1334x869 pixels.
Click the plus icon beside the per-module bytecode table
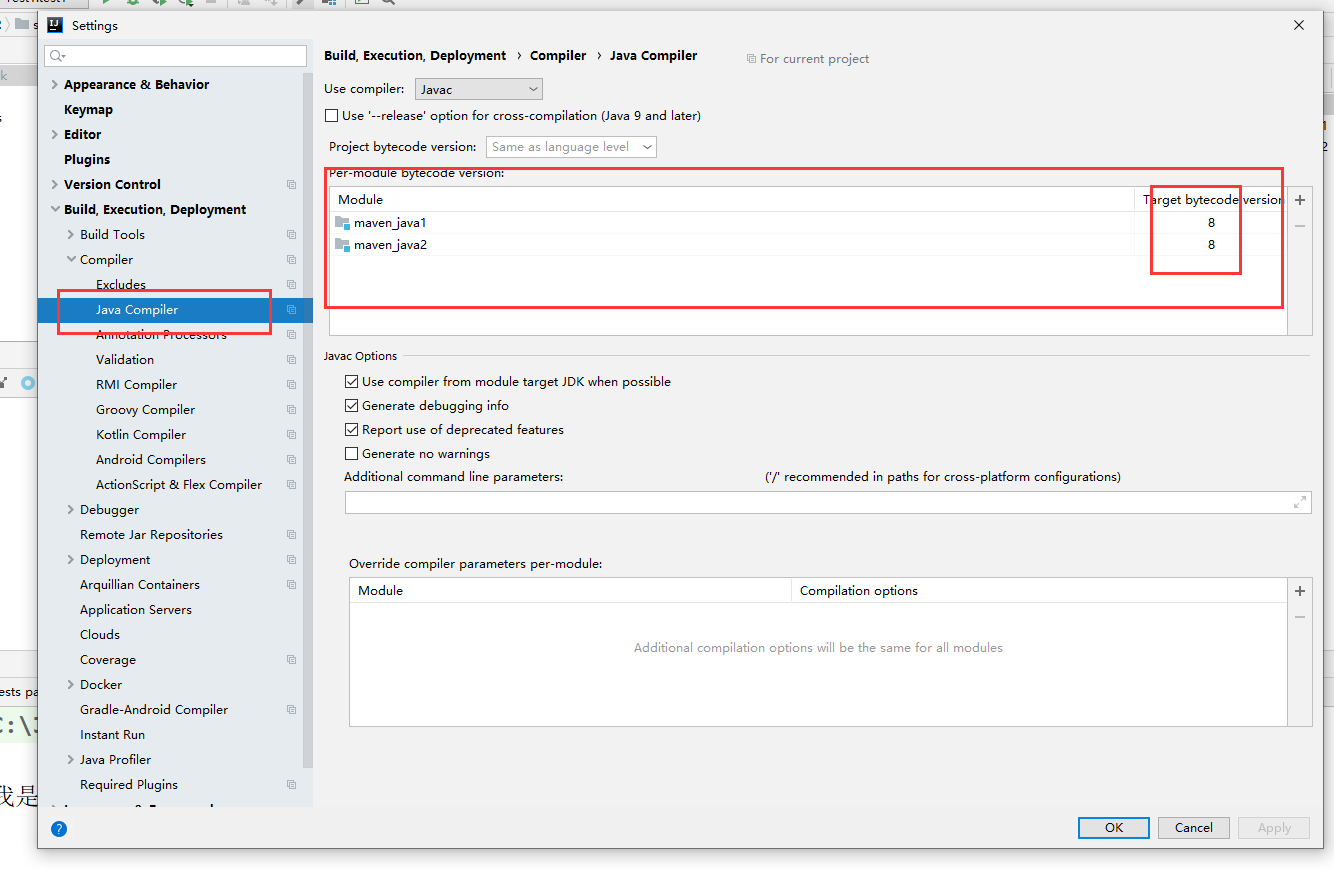(1299, 200)
